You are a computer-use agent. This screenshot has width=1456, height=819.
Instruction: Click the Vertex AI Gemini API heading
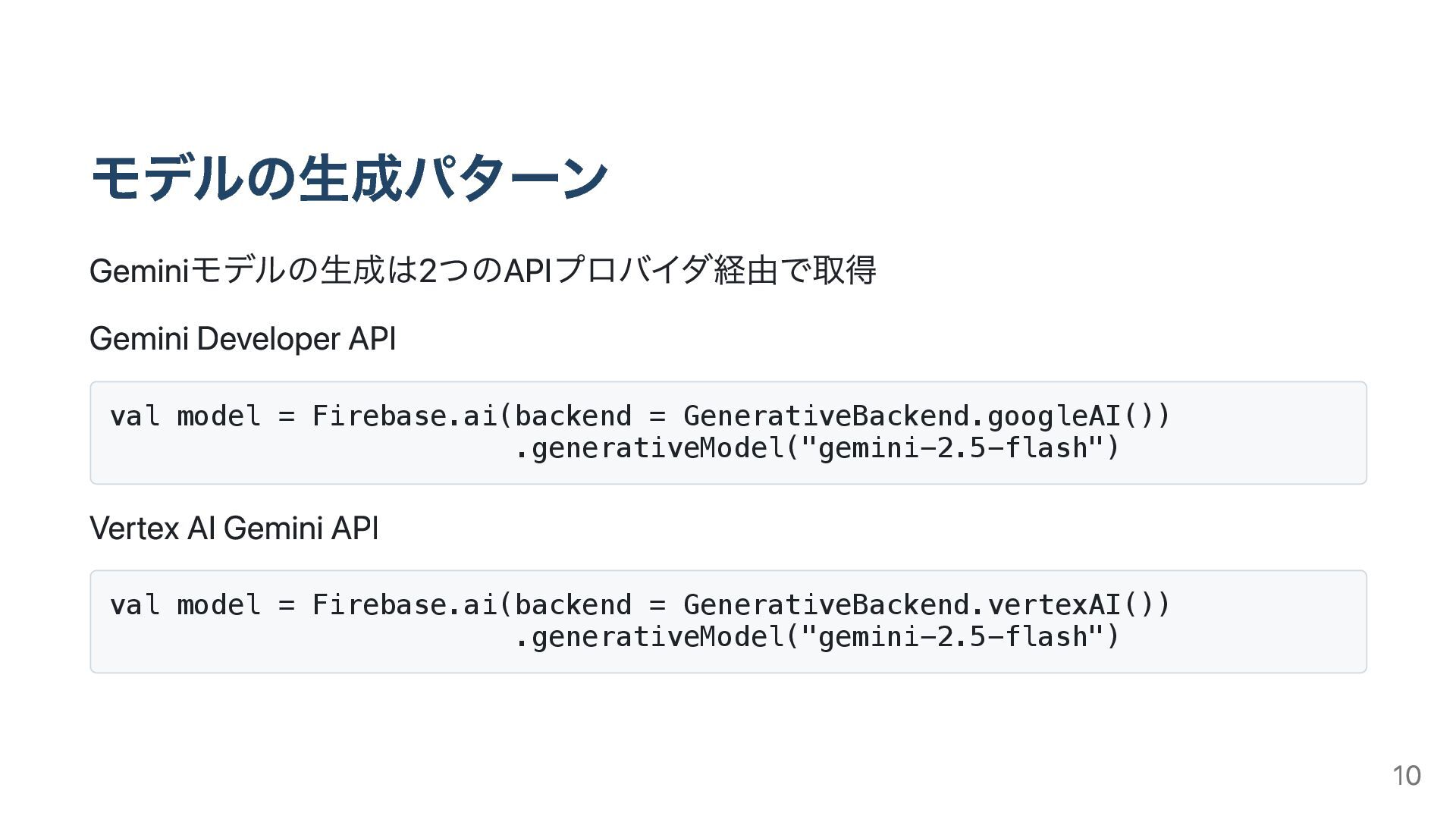(234, 528)
